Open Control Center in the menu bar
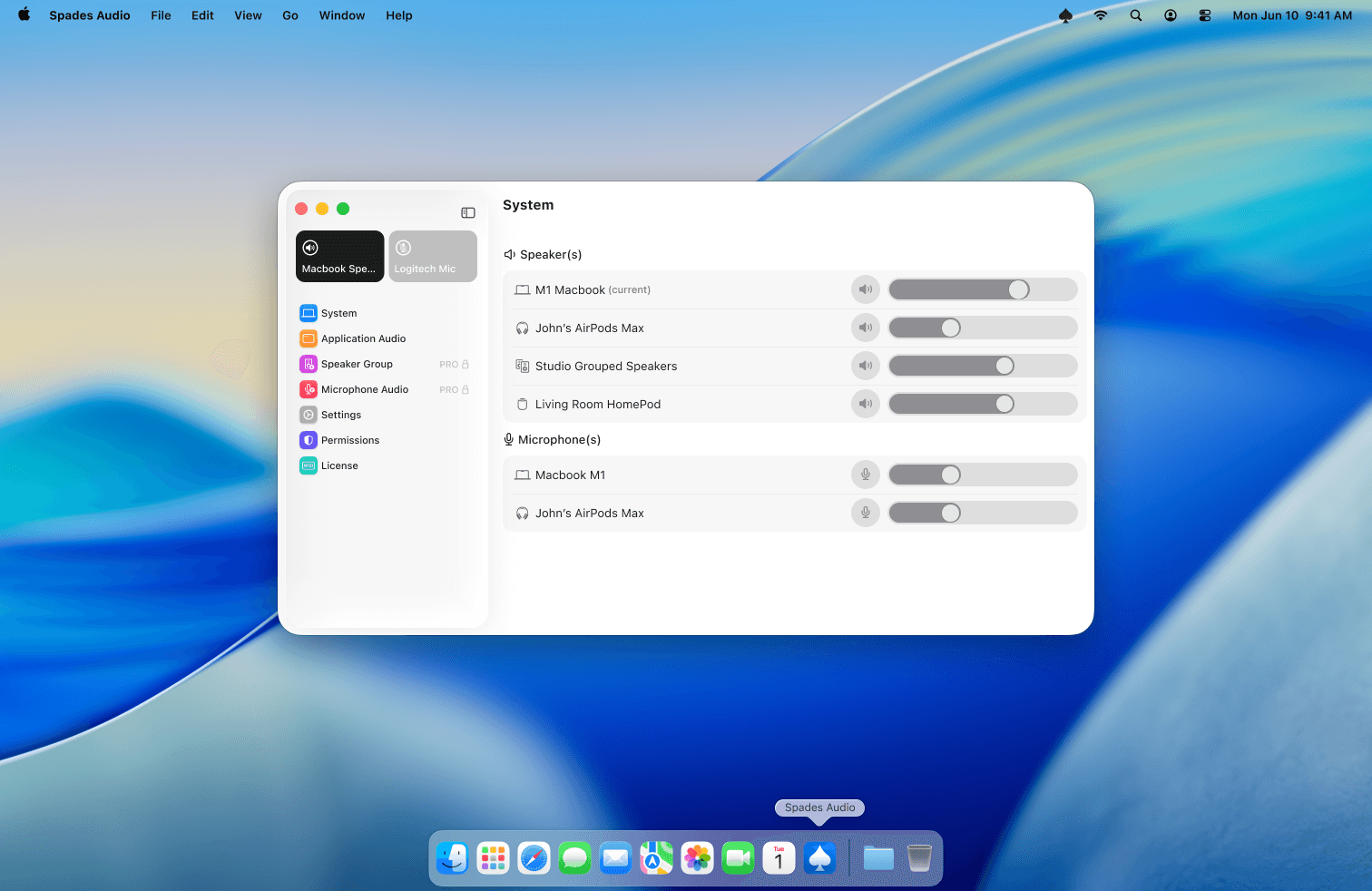Viewport: 1372px width, 891px height. [1205, 15]
